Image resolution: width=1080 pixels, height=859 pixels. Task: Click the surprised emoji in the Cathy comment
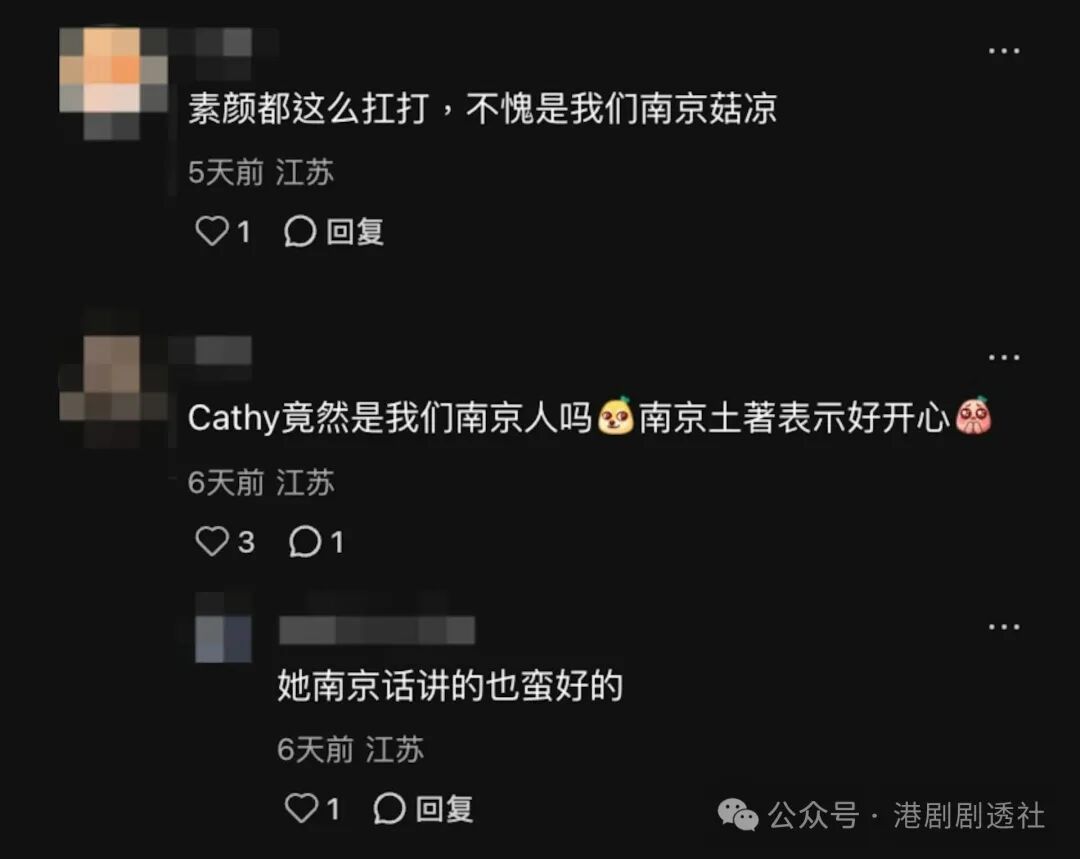coord(615,415)
